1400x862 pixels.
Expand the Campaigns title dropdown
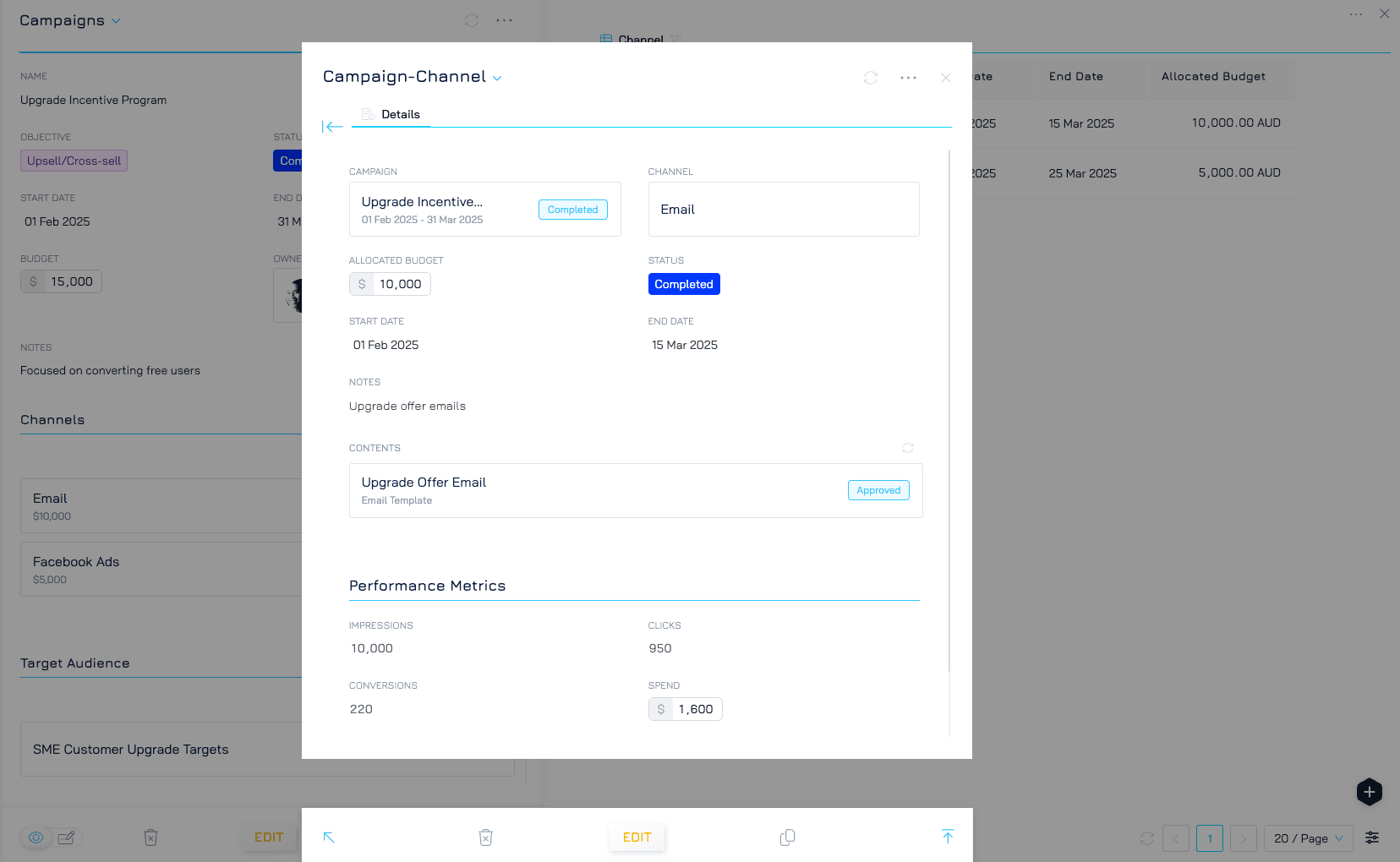click(116, 21)
